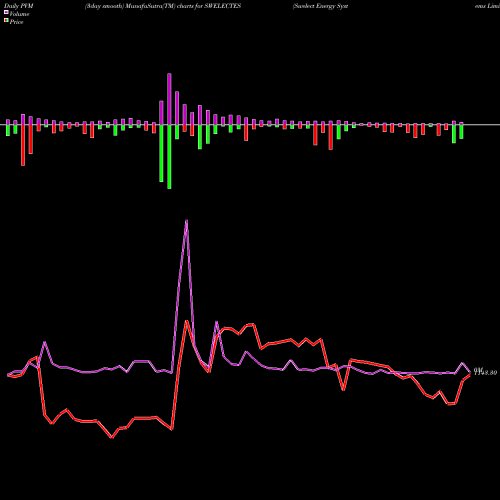Image resolution: width=500 pixels, height=500 pixels.
Task: Click the red-green Price legend swatch
Action: point(6,21)
